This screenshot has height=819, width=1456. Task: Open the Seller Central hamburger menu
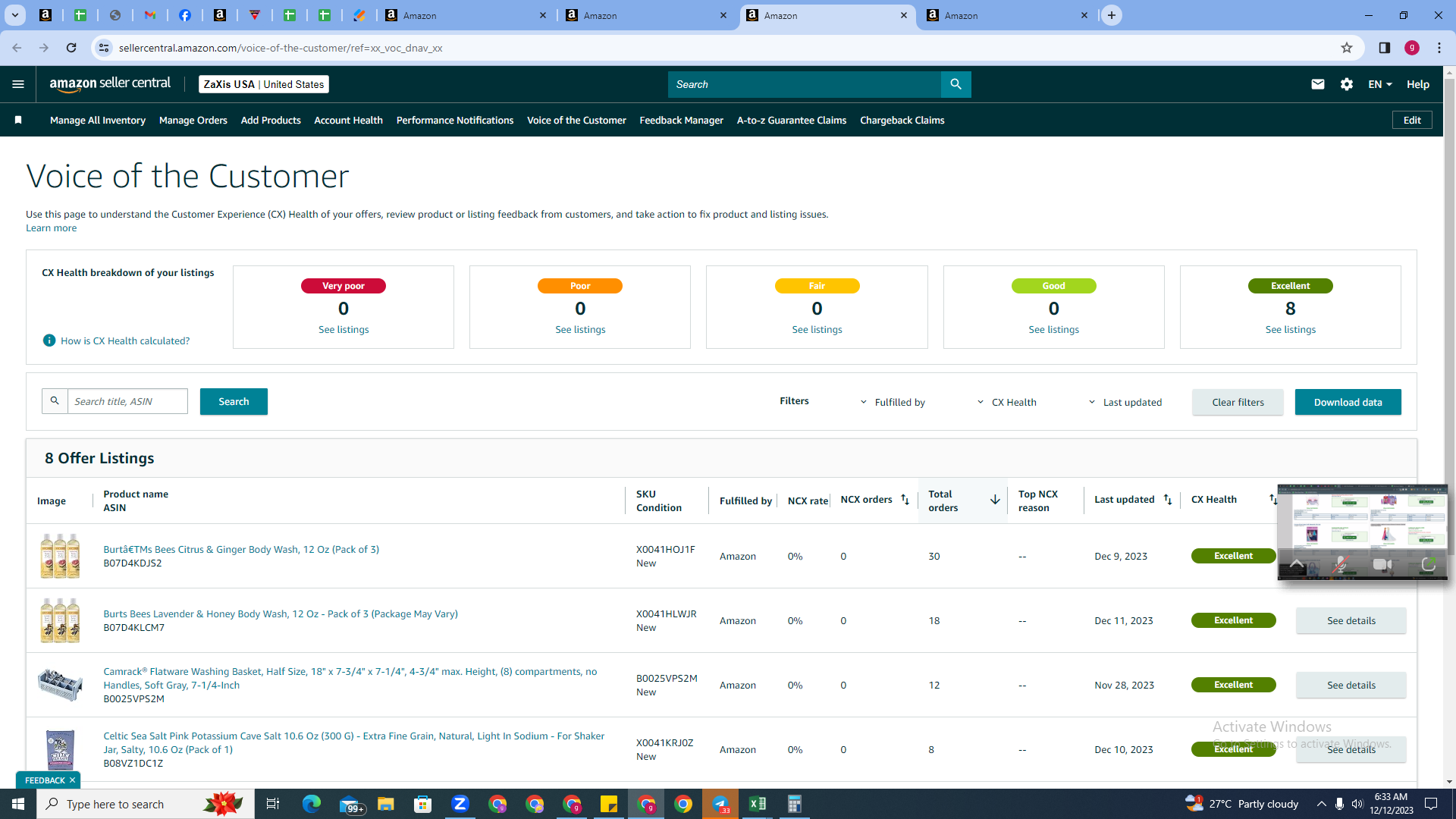point(18,84)
